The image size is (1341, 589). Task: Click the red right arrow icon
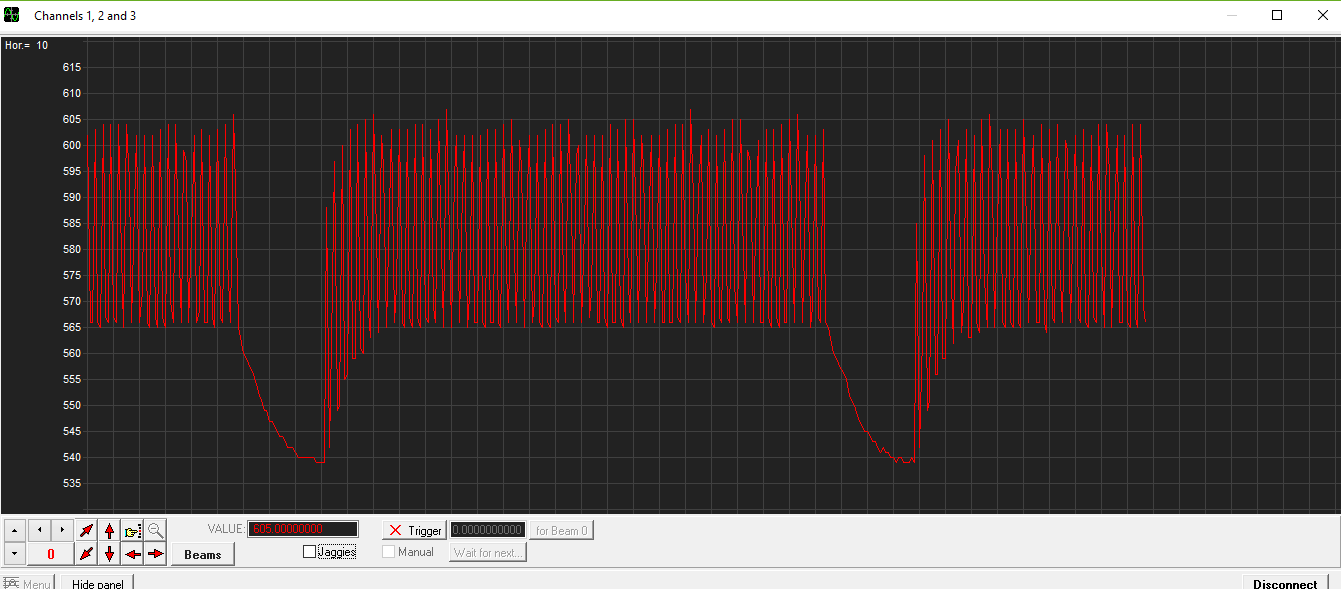156,553
